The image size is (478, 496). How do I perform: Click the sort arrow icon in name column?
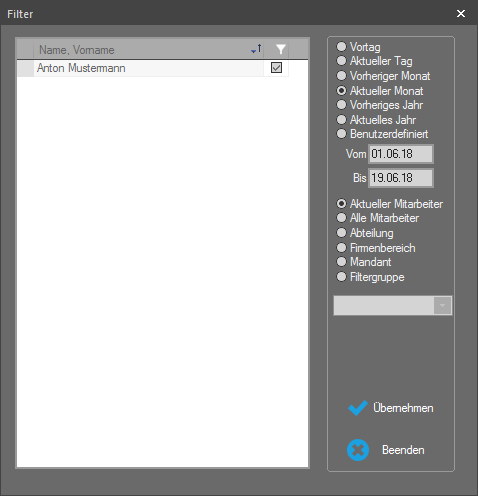[256, 49]
